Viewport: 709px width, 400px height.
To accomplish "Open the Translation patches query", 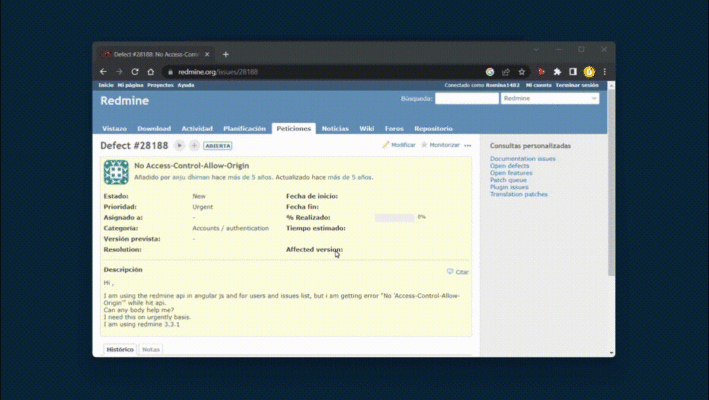I will click(519, 194).
